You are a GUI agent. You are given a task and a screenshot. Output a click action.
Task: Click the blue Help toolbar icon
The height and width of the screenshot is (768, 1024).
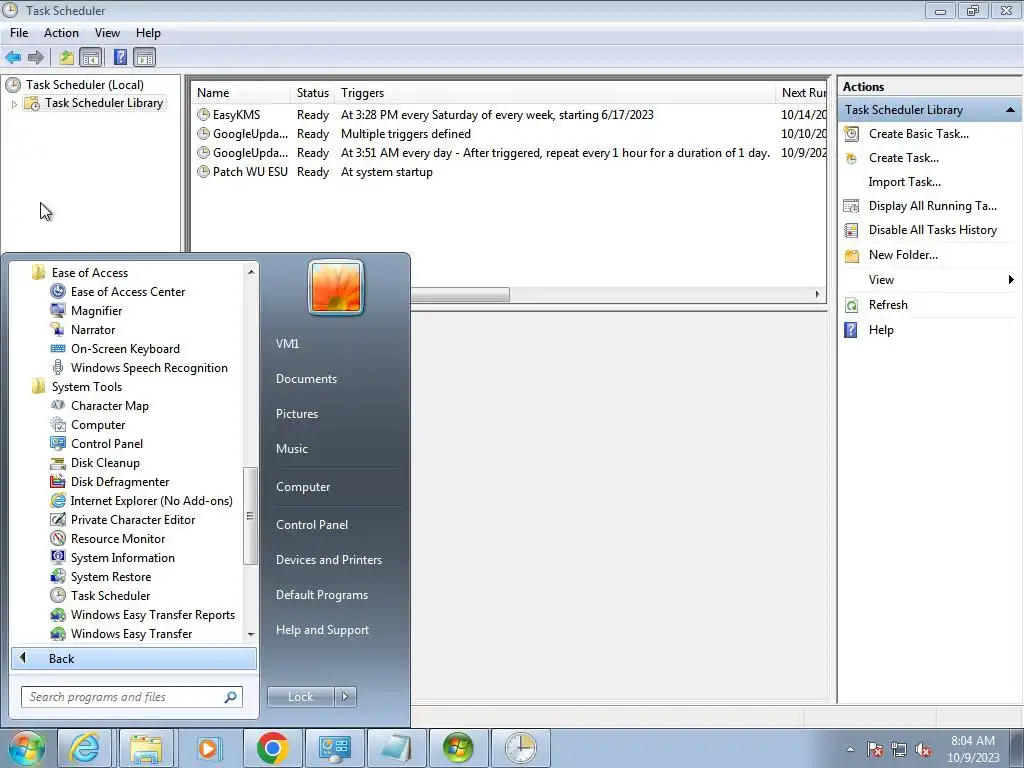[x=120, y=57]
